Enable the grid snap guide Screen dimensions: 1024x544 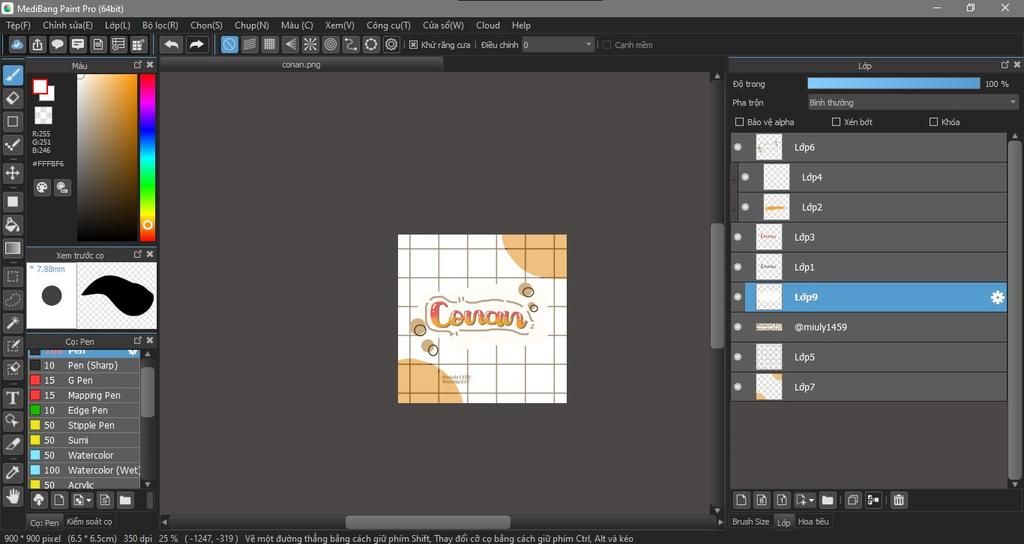pos(270,44)
